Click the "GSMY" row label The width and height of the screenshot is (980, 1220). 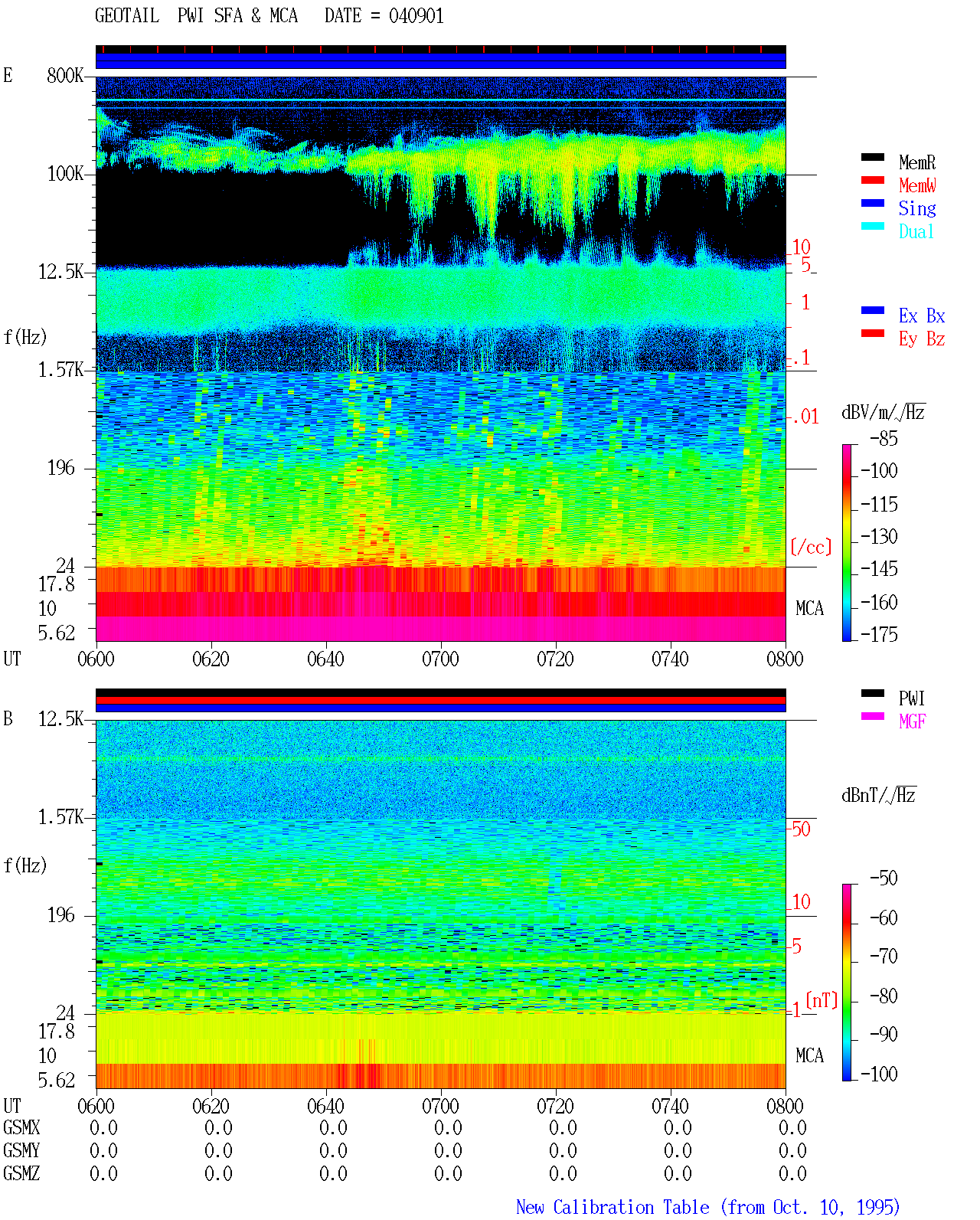click(x=21, y=1150)
